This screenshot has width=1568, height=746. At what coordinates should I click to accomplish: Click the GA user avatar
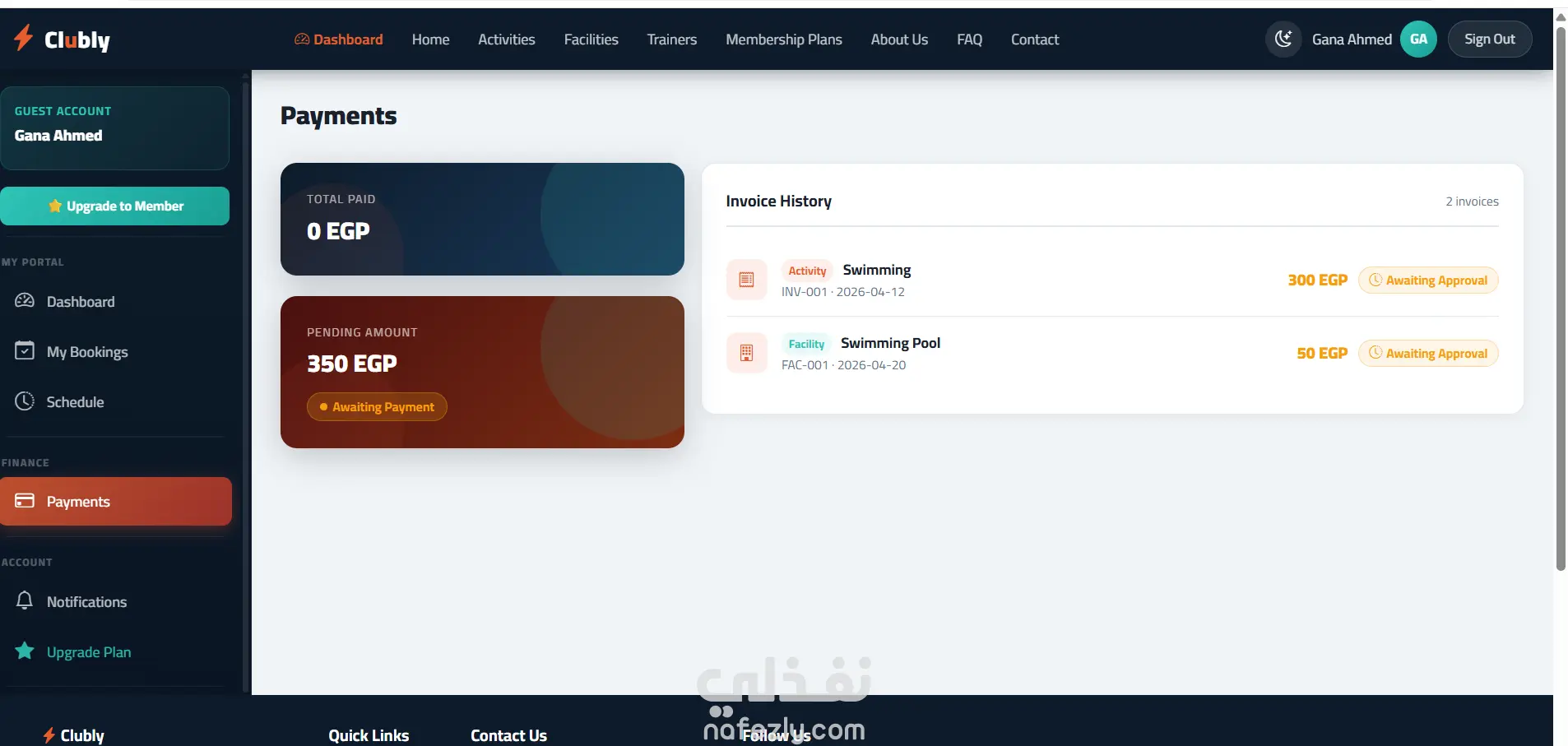pos(1418,39)
